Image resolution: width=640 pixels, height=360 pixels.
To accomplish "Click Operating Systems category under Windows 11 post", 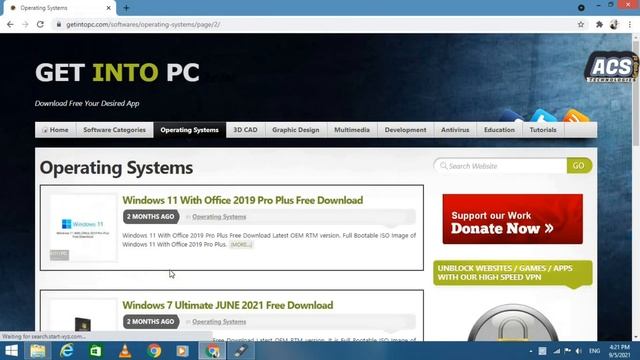I will point(219,217).
